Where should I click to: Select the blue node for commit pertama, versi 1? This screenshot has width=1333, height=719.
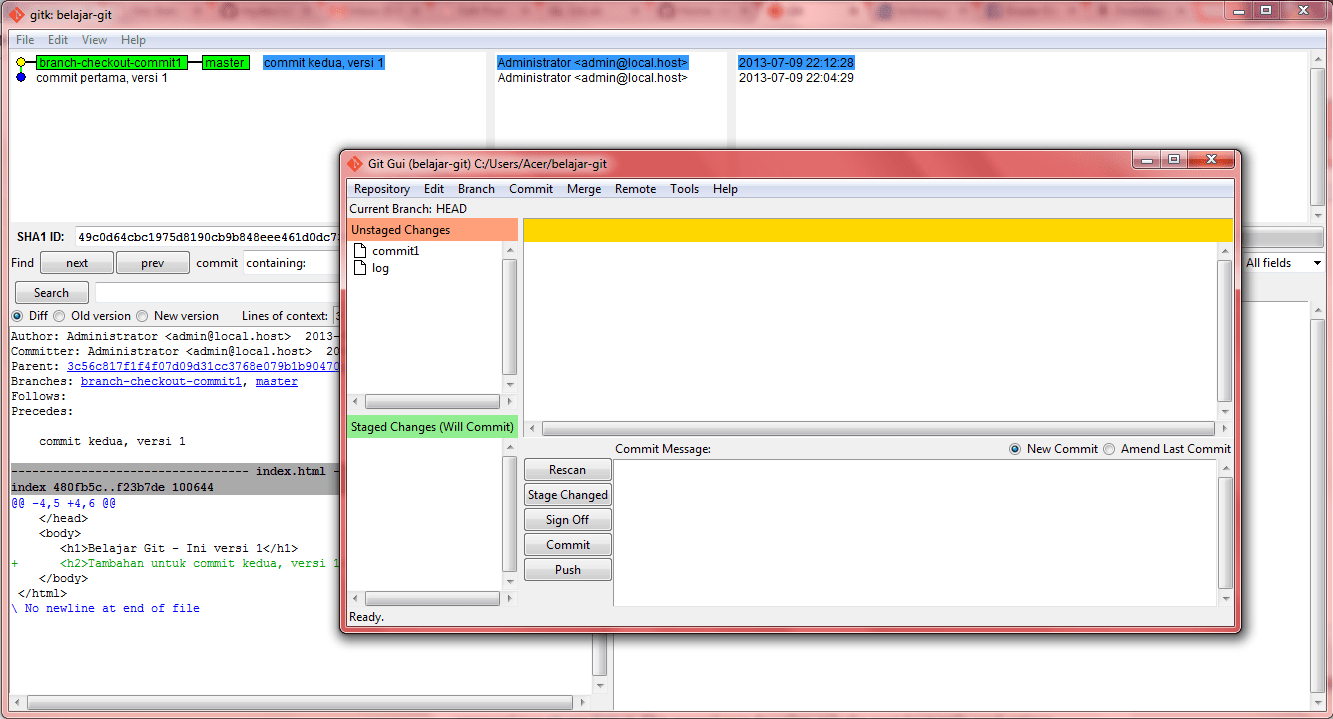[x=22, y=78]
